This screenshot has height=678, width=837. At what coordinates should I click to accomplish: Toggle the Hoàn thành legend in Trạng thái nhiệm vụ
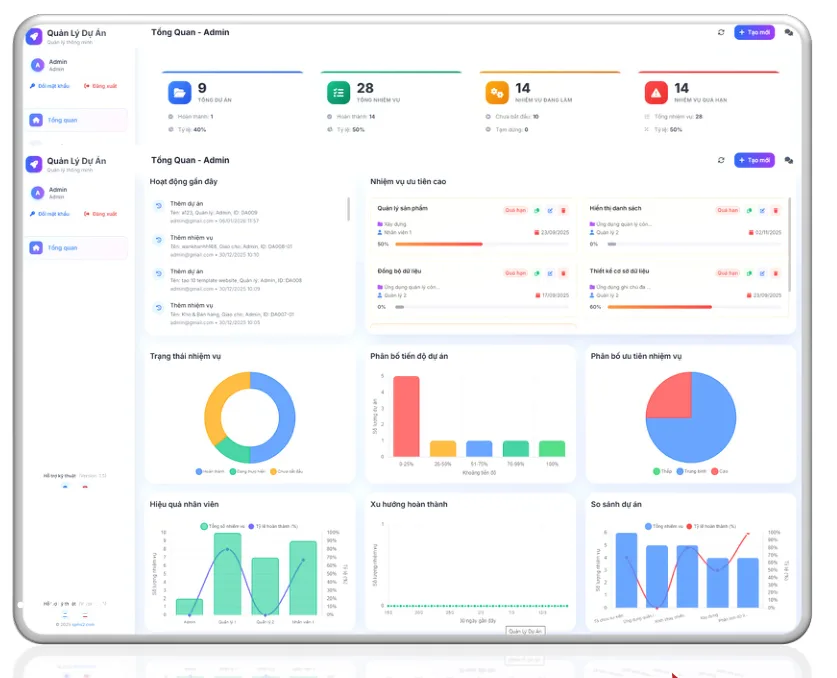coord(210,471)
